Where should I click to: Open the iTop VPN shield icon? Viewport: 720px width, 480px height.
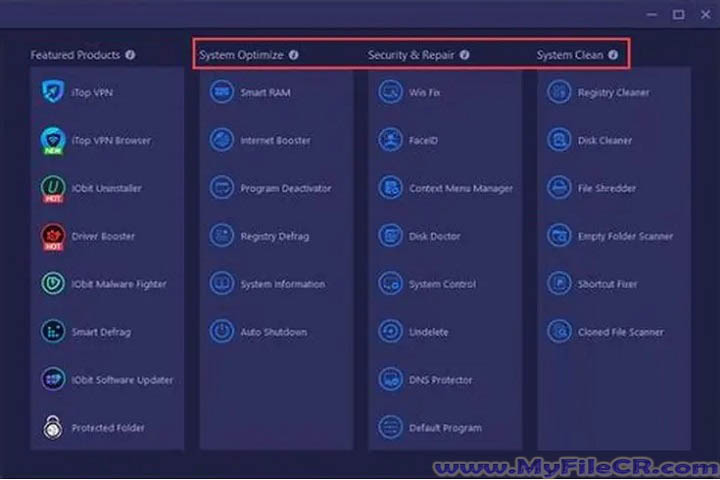click(x=53, y=91)
